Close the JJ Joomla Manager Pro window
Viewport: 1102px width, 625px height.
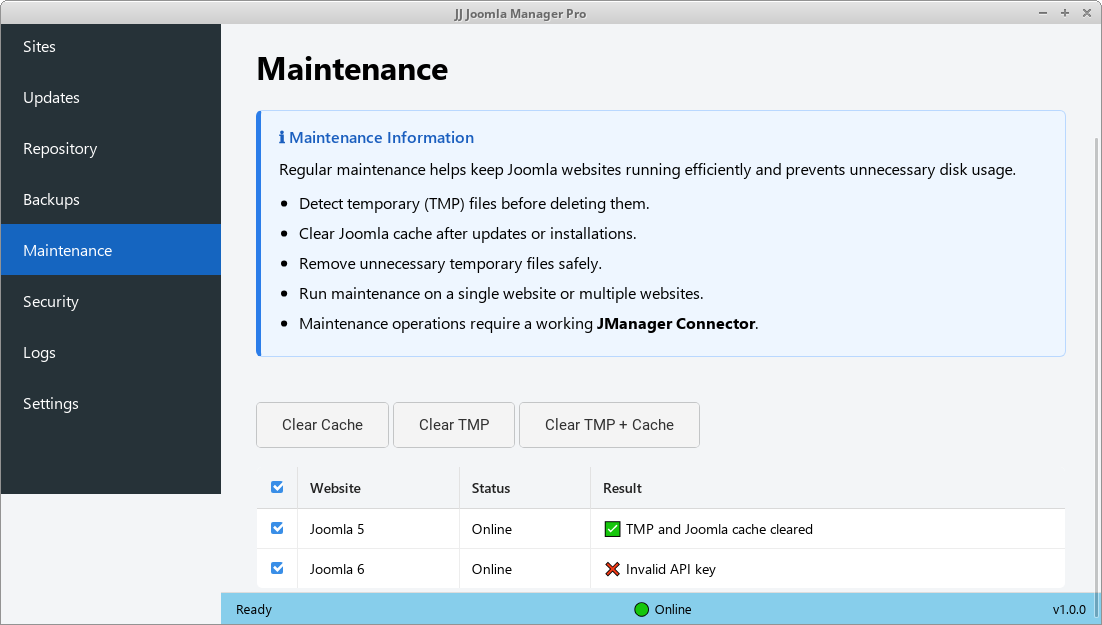pyautogui.click(x=1087, y=13)
